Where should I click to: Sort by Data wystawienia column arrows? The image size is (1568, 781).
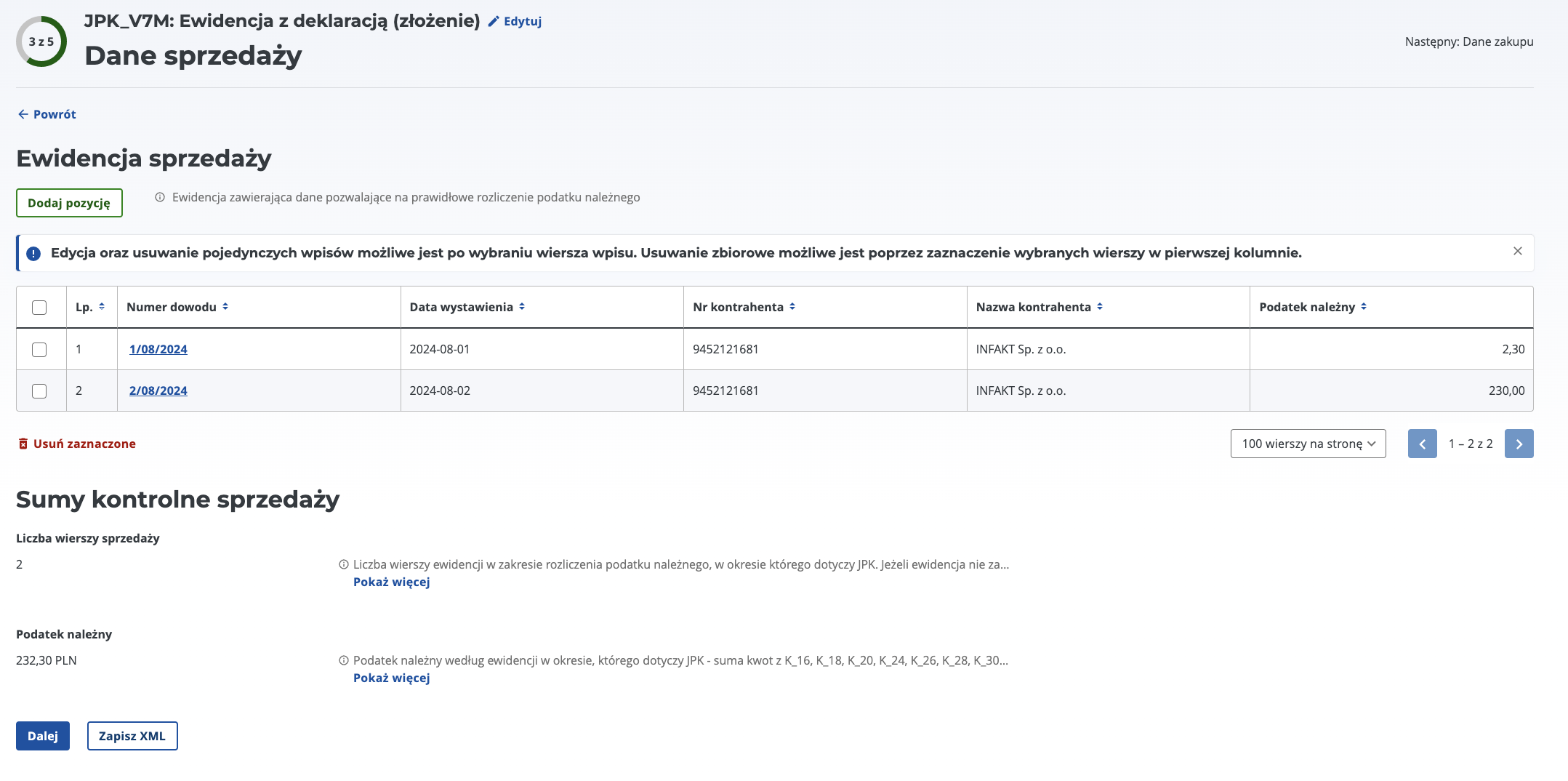tap(522, 307)
